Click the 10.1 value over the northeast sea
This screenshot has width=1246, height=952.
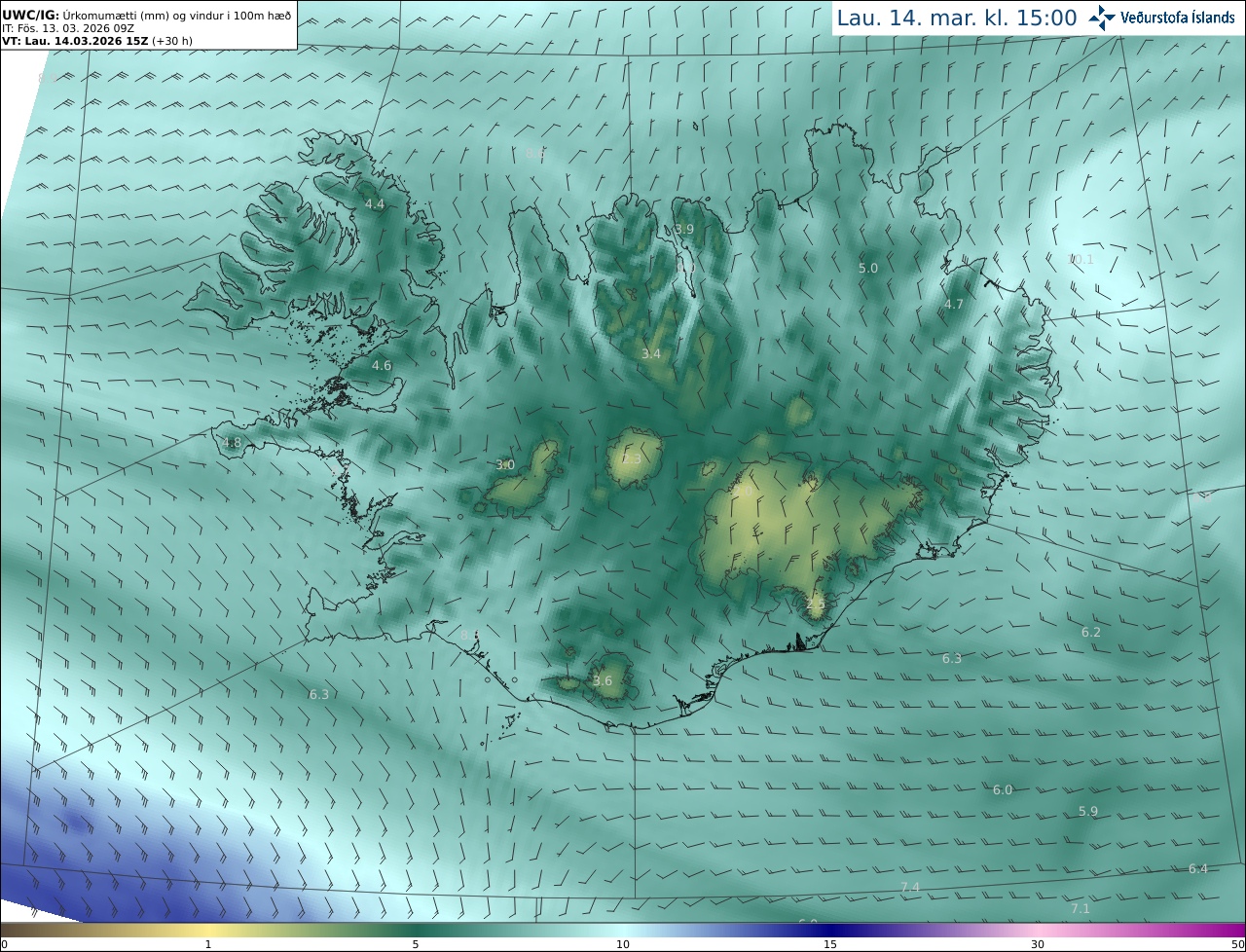(1081, 259)
